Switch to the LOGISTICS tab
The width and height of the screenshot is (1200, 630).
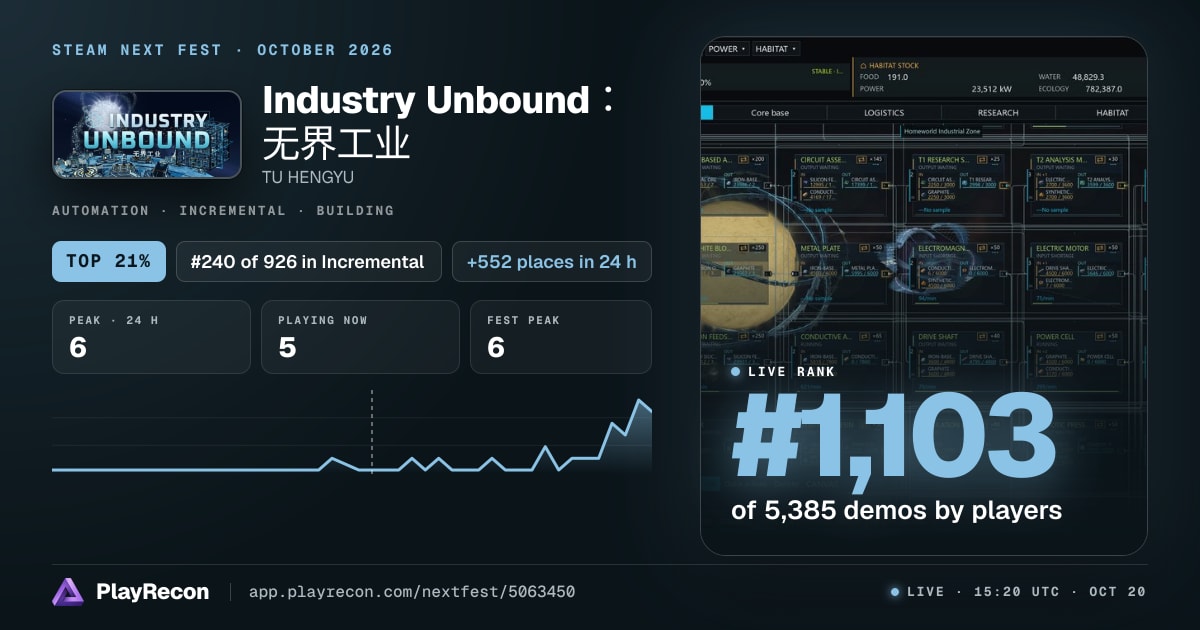(x=884, y=113)
